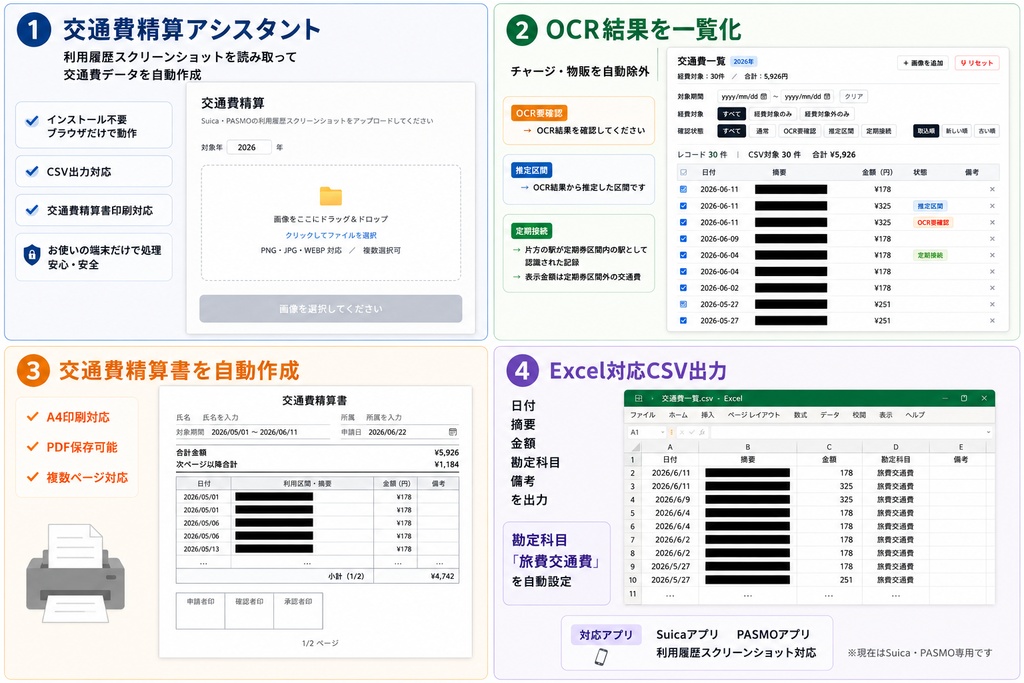Click the クリア button beside the date range
Viewport: 1024px width, 683px height.
click(854, 97)
